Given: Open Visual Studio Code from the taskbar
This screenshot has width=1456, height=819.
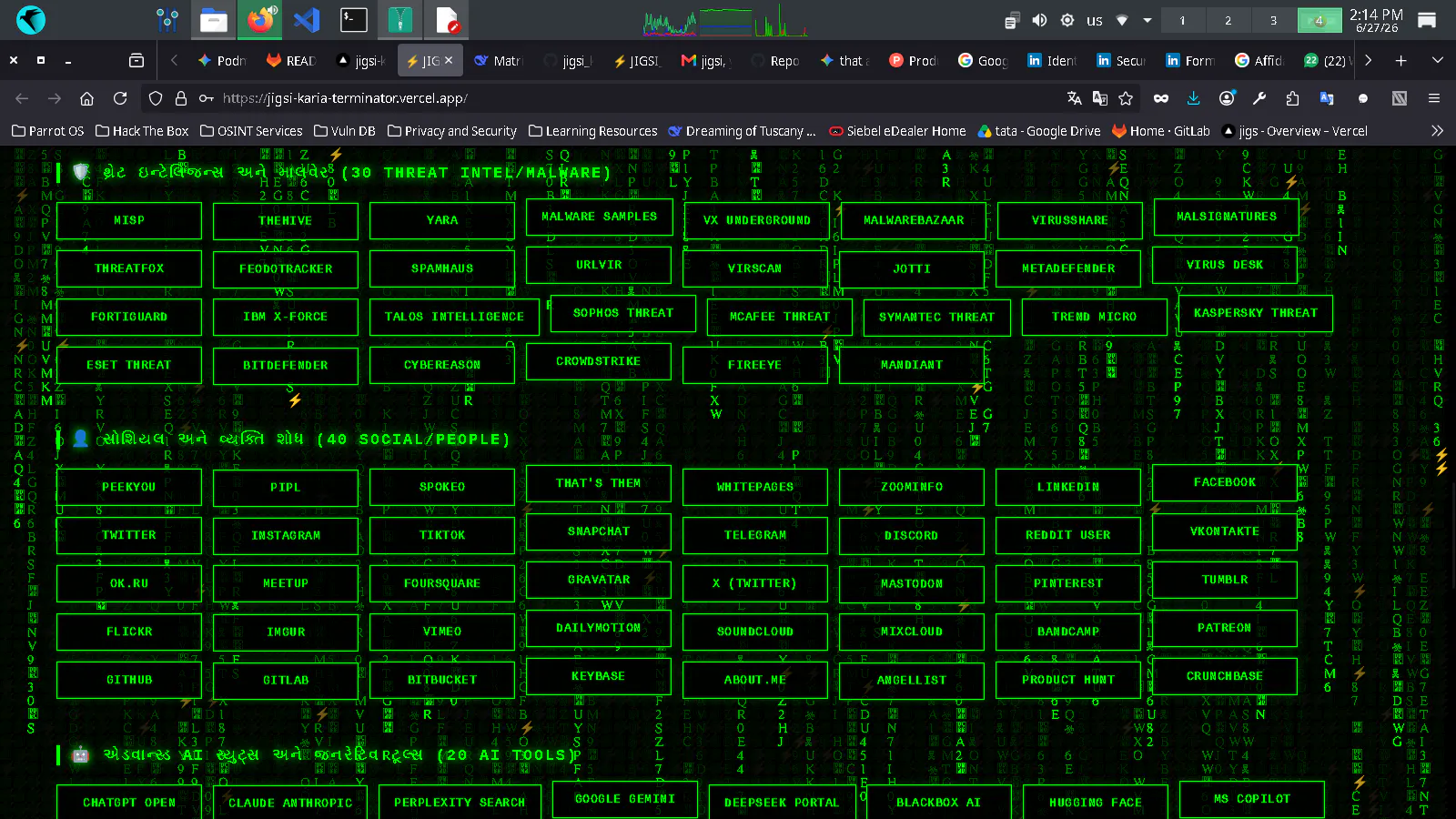Looking at the screenshot, I should pos(307,19).
